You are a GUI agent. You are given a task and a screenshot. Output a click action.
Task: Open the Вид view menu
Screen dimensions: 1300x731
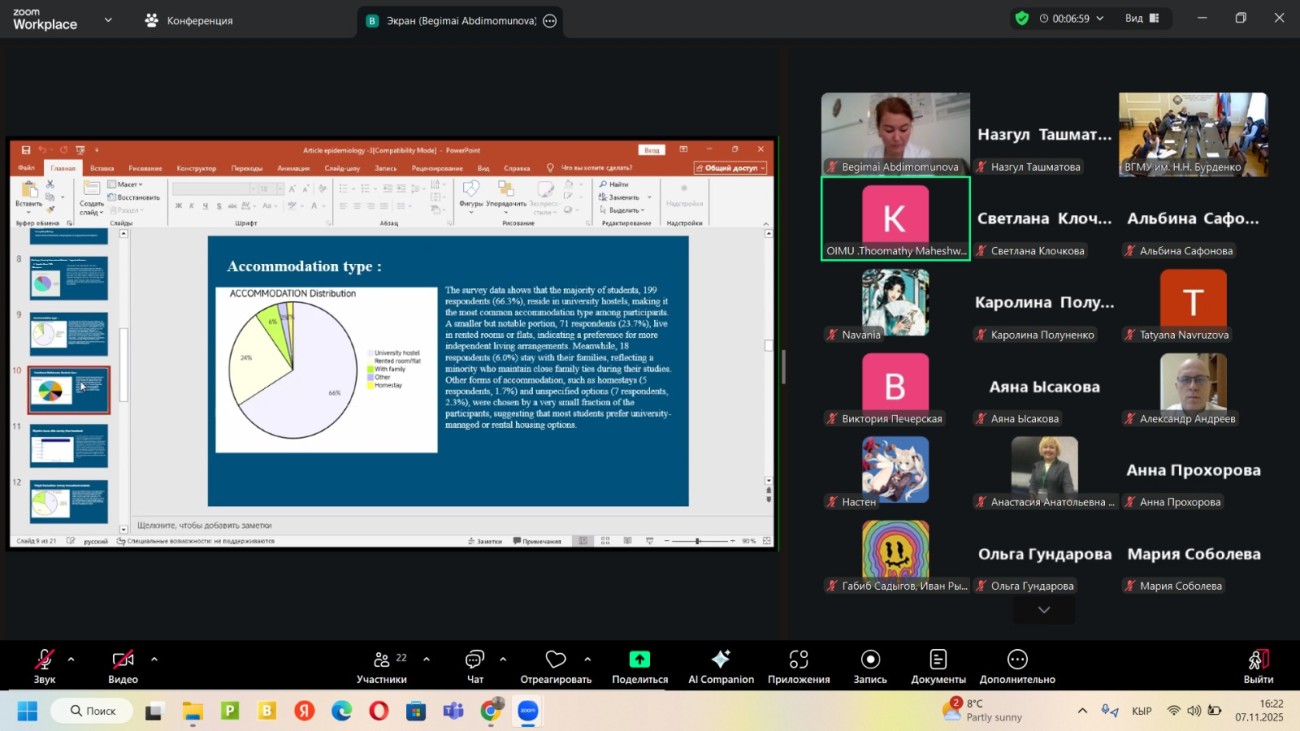(1141, 18)
